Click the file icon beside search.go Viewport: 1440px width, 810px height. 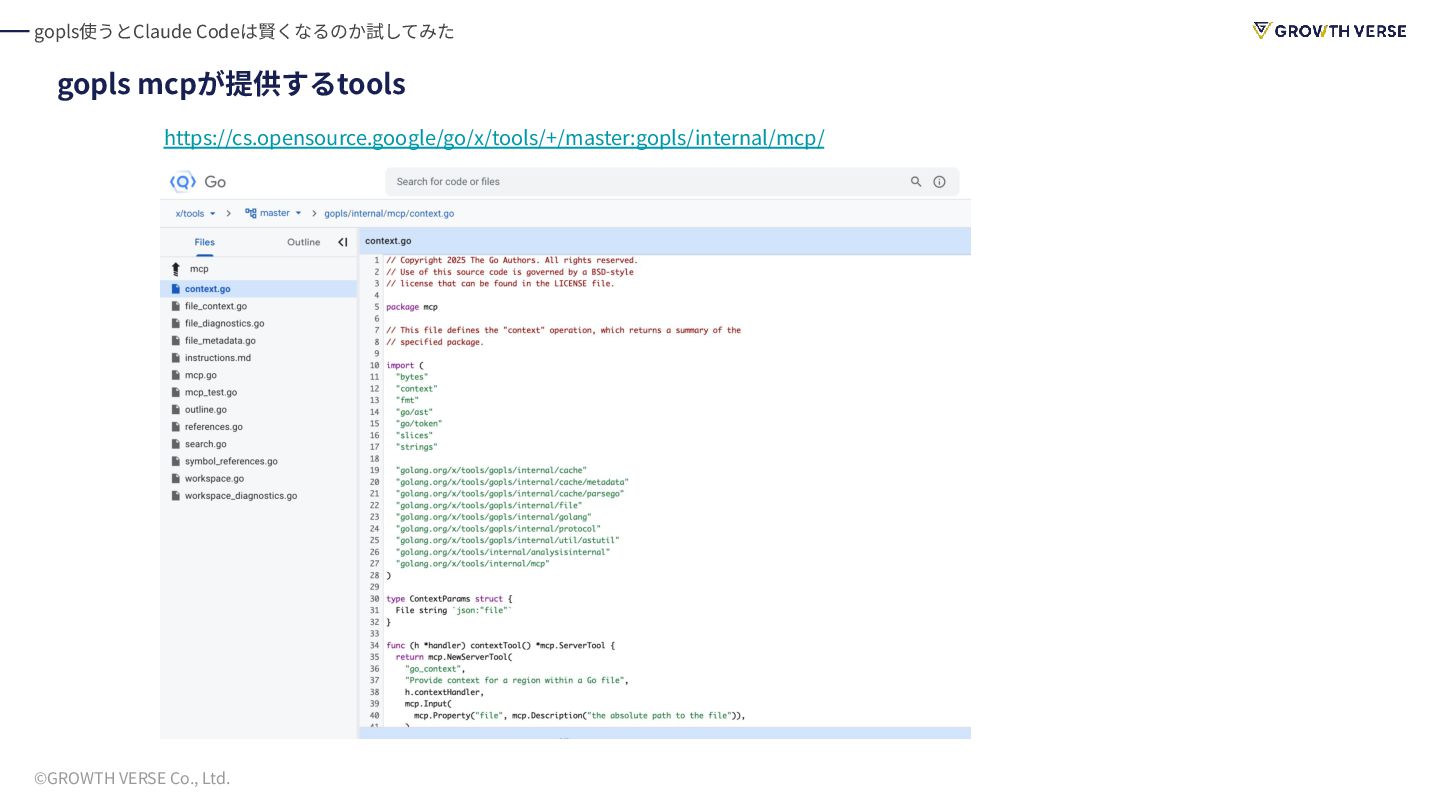[x=176, y=444]
